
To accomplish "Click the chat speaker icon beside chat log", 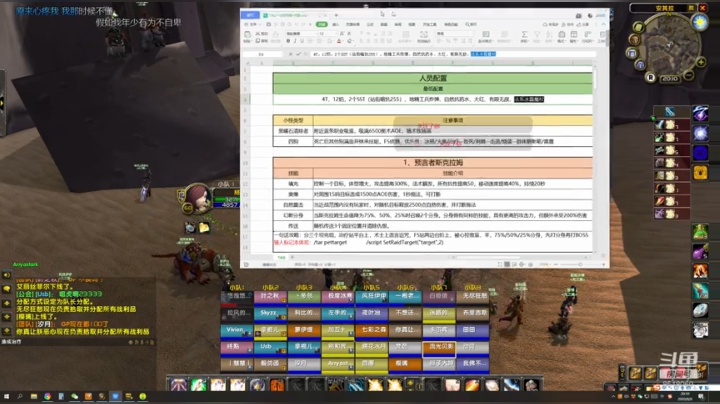I will (x=6, y=275).
